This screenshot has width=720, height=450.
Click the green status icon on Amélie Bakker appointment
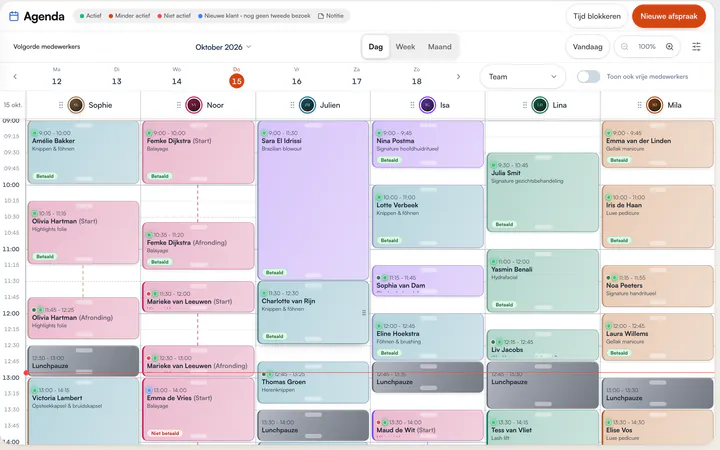[34, 133]
